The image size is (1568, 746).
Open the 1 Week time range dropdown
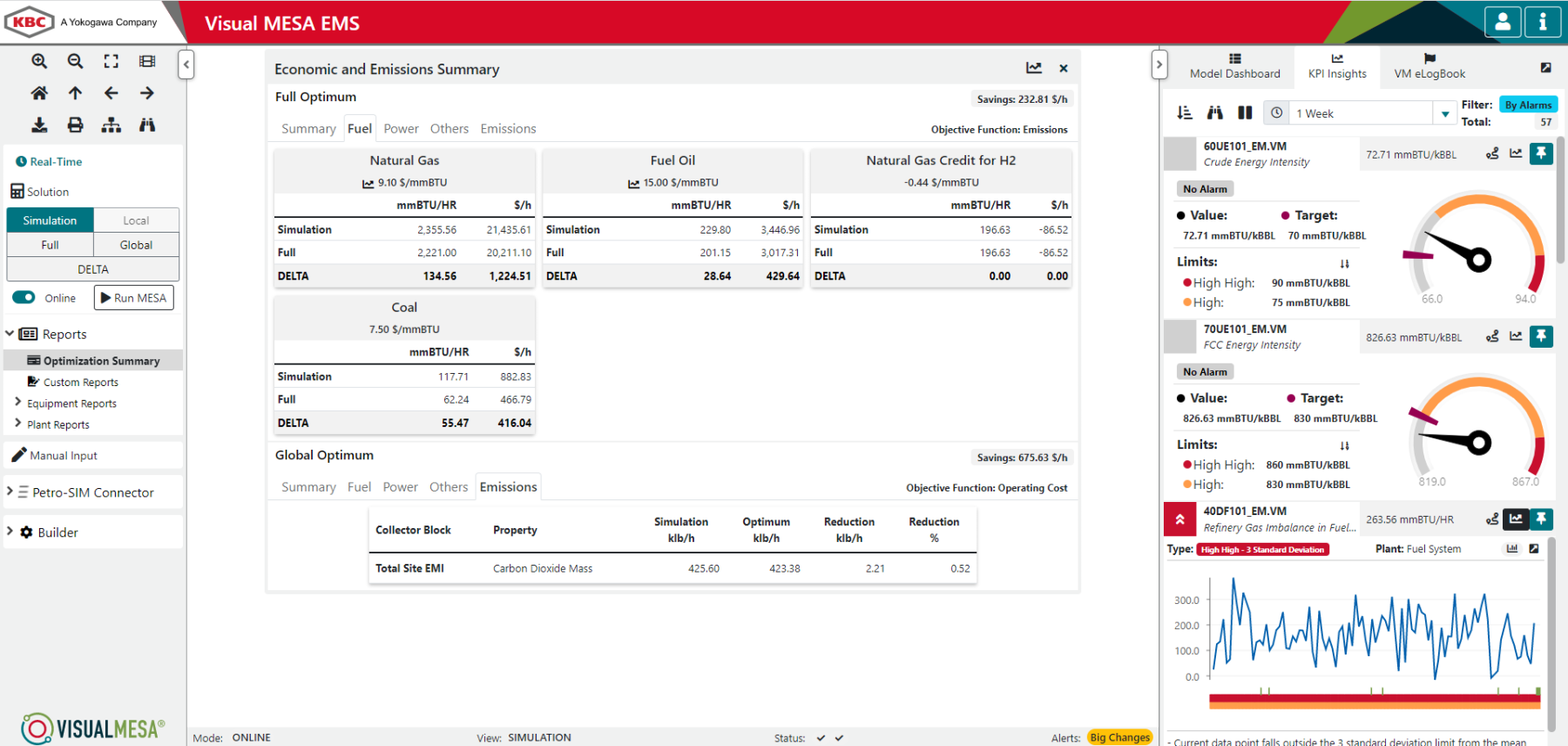coord(1445,113)
